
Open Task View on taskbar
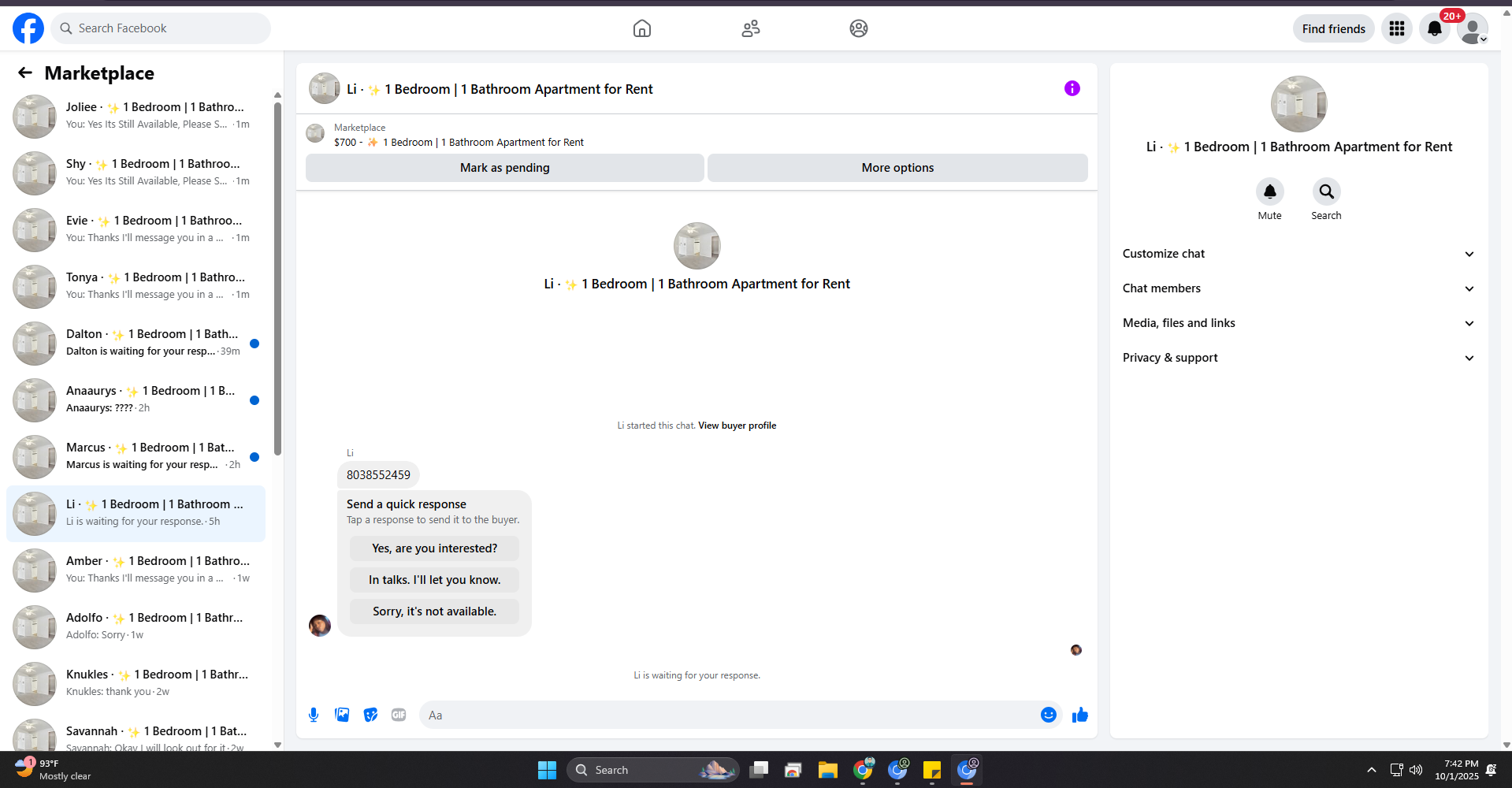coord(759,770)
